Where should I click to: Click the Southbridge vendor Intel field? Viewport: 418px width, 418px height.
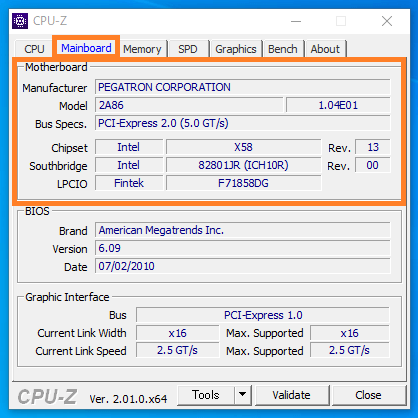(x=129, y=165)
